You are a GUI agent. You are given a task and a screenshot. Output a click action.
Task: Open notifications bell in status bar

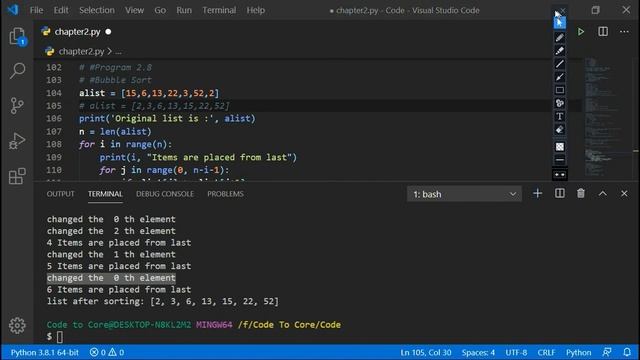[627, 352]
